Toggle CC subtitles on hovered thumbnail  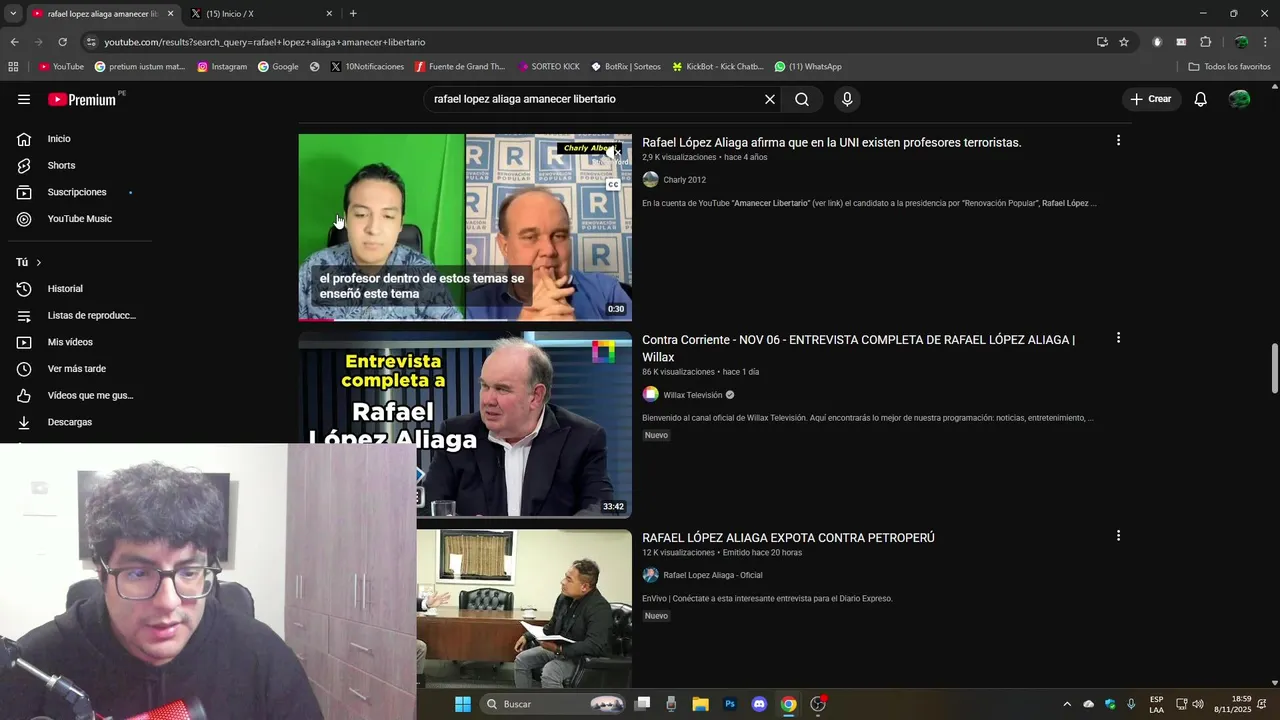coord(613,185)
